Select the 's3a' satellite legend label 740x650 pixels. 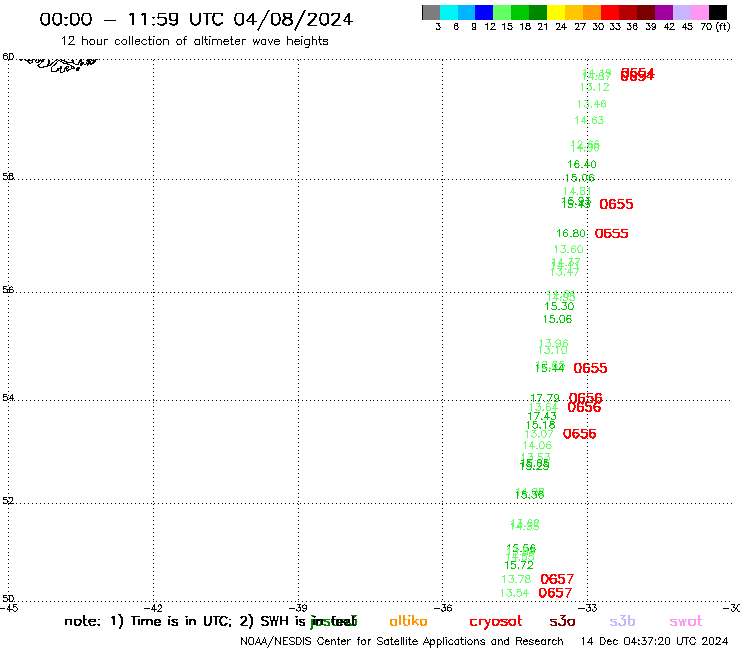point(562,621)
